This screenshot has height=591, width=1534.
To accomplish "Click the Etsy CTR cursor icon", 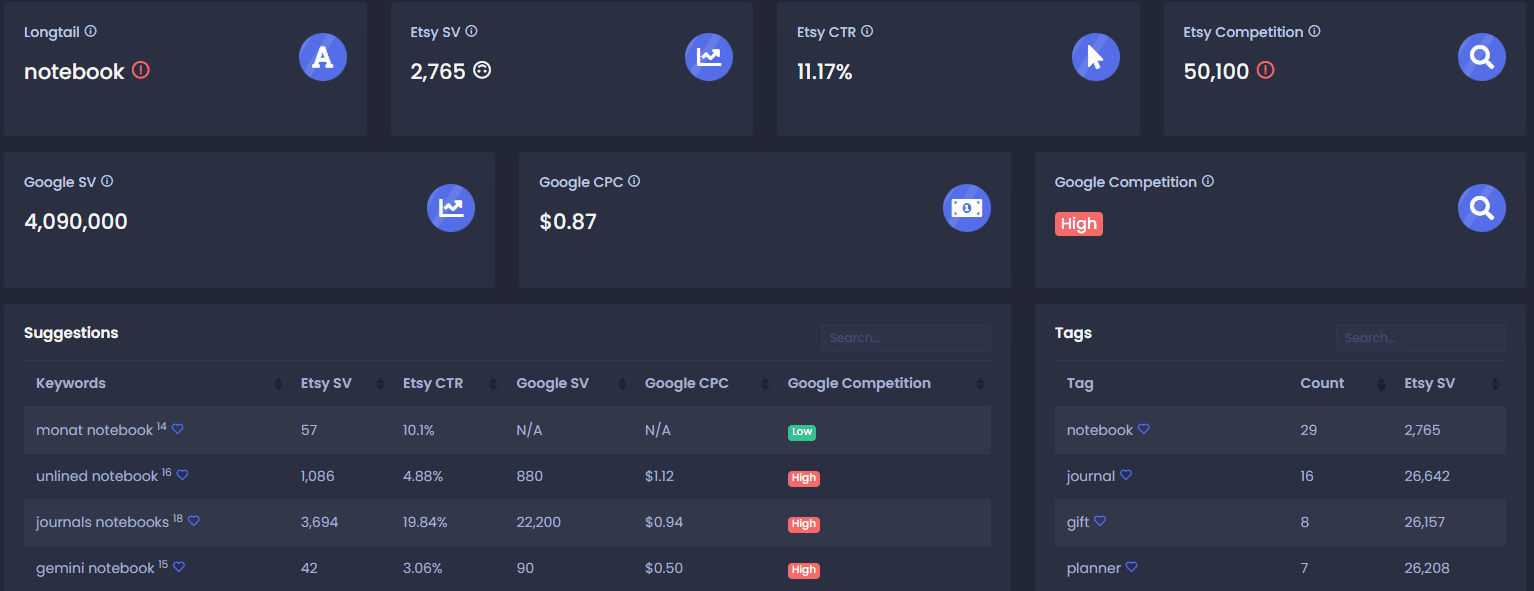I will coord(1096,57).
